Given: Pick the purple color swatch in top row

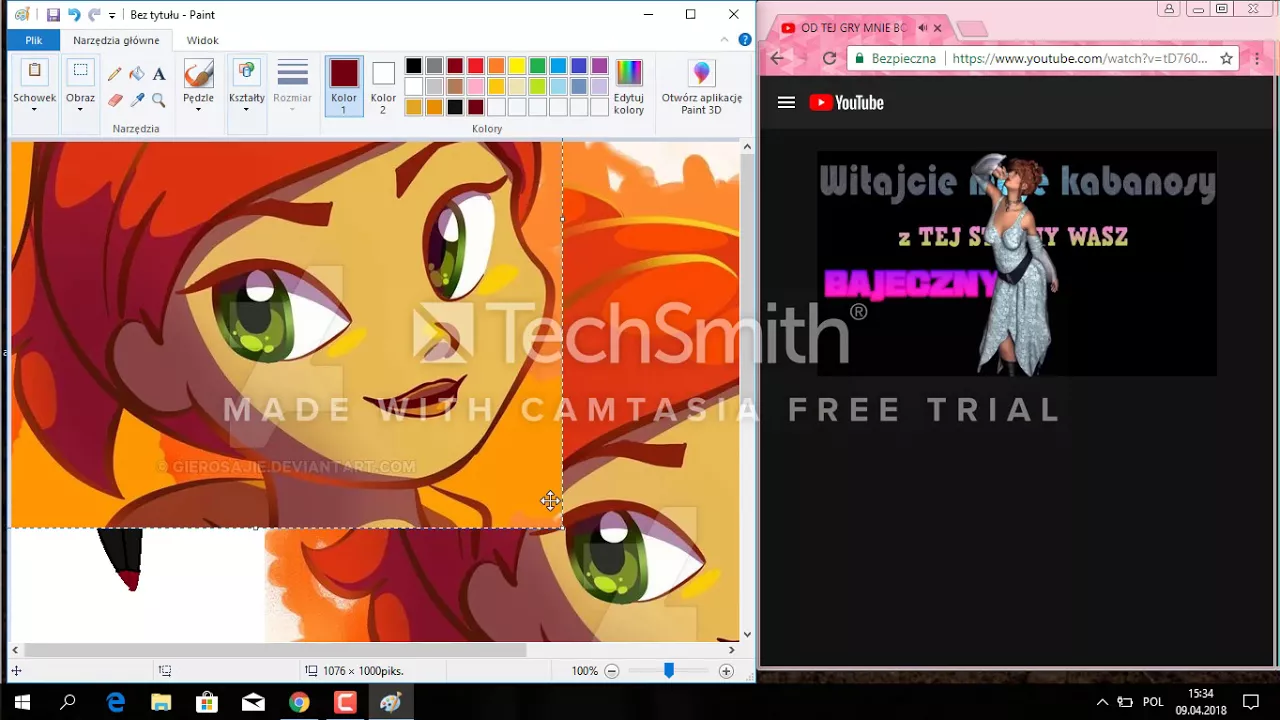Looking at the screenshot, I should pyautogui.click(x=599, y=66).
